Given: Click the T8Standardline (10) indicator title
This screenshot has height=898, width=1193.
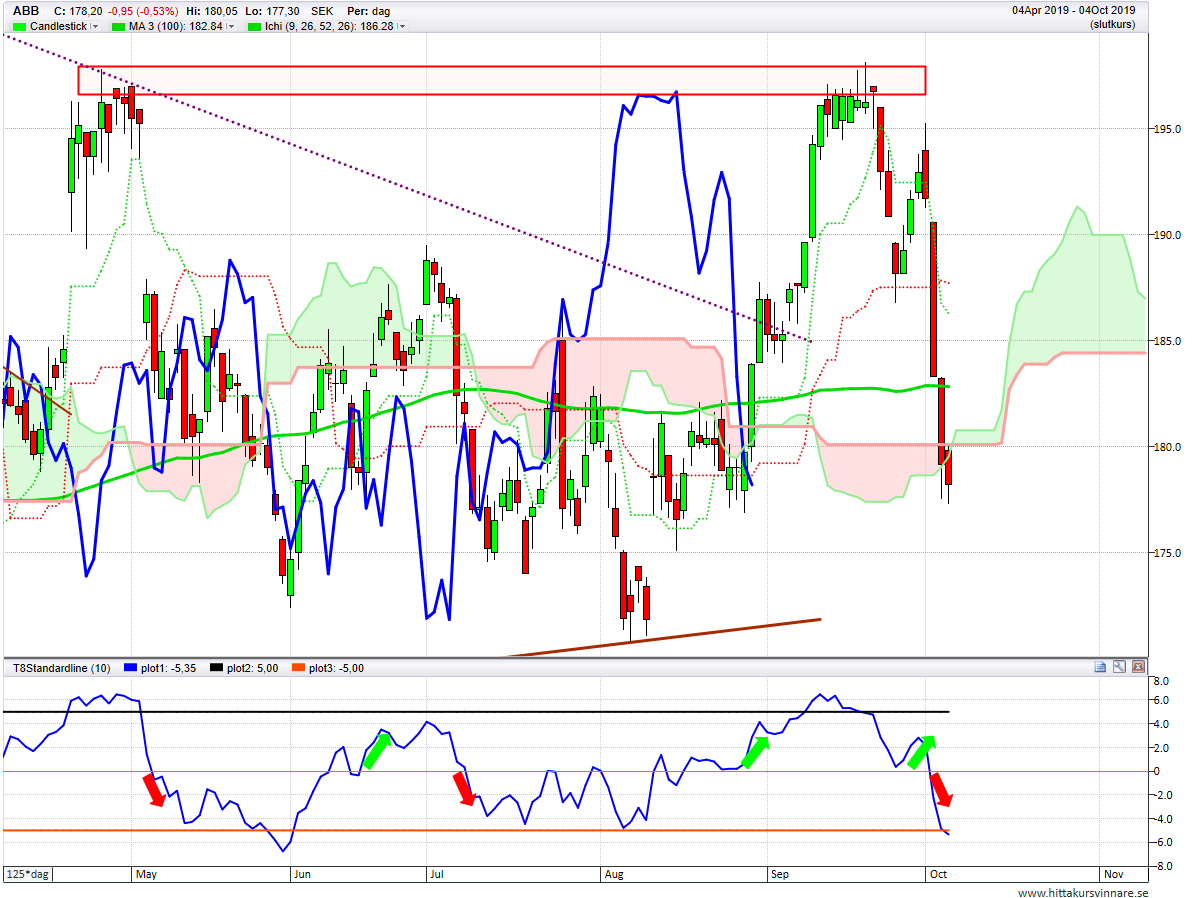Looking at the screenshot, I should [x=62, y=668].
